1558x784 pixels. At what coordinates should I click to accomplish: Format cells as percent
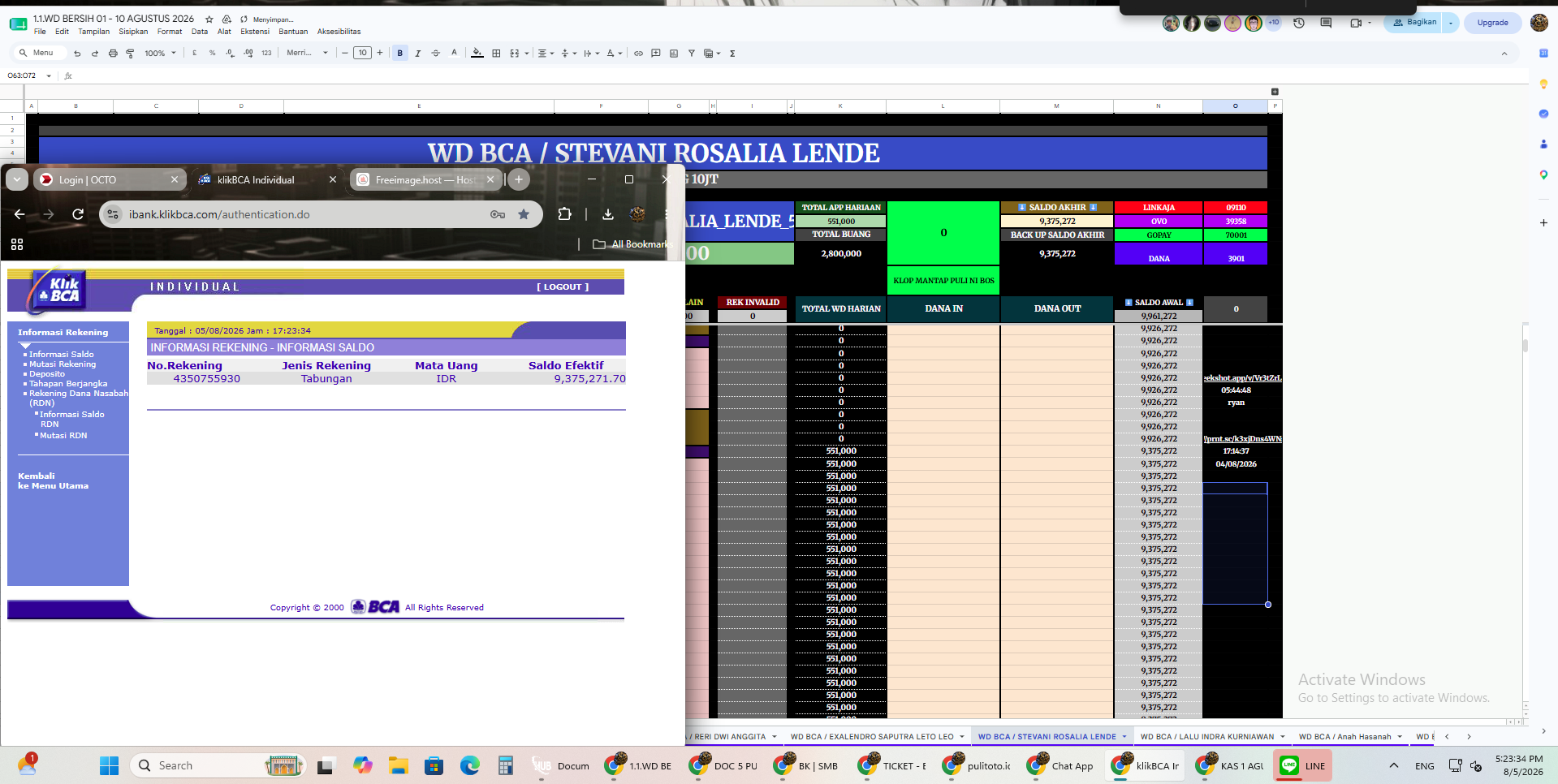212,54
